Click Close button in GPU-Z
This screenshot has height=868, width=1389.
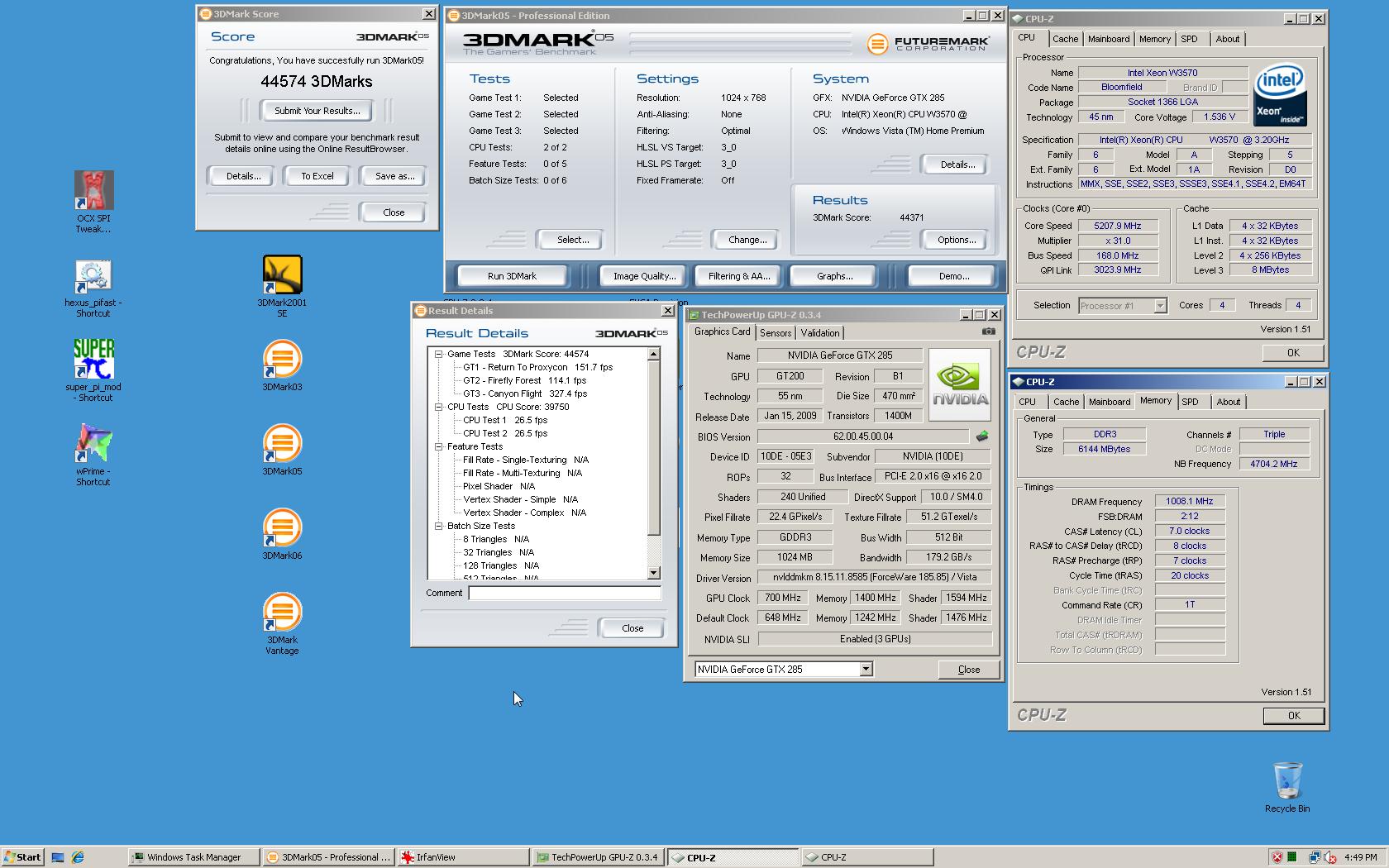point(968,670)
